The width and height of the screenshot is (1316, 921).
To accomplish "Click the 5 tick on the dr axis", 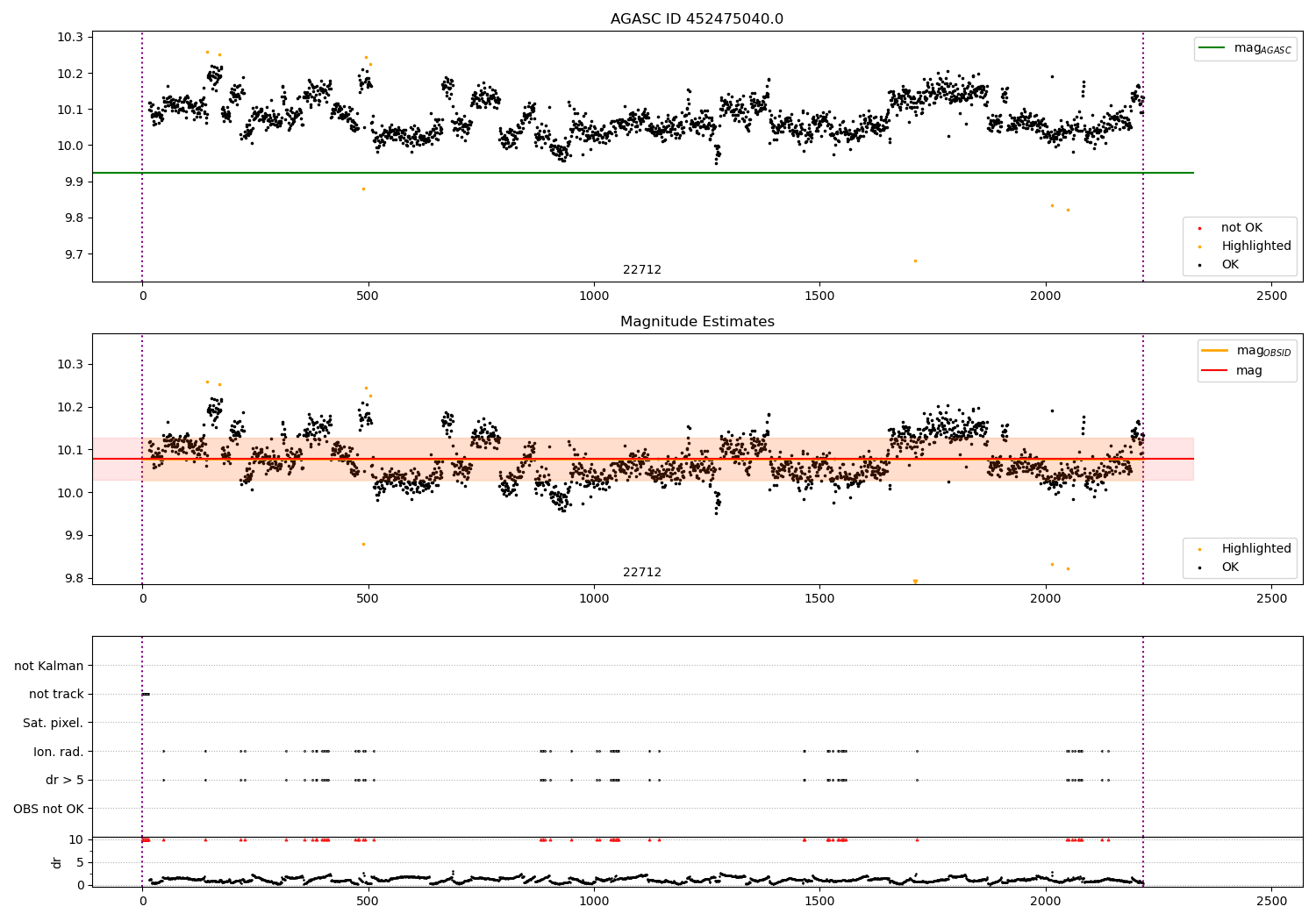I will (x=80, y=862).
